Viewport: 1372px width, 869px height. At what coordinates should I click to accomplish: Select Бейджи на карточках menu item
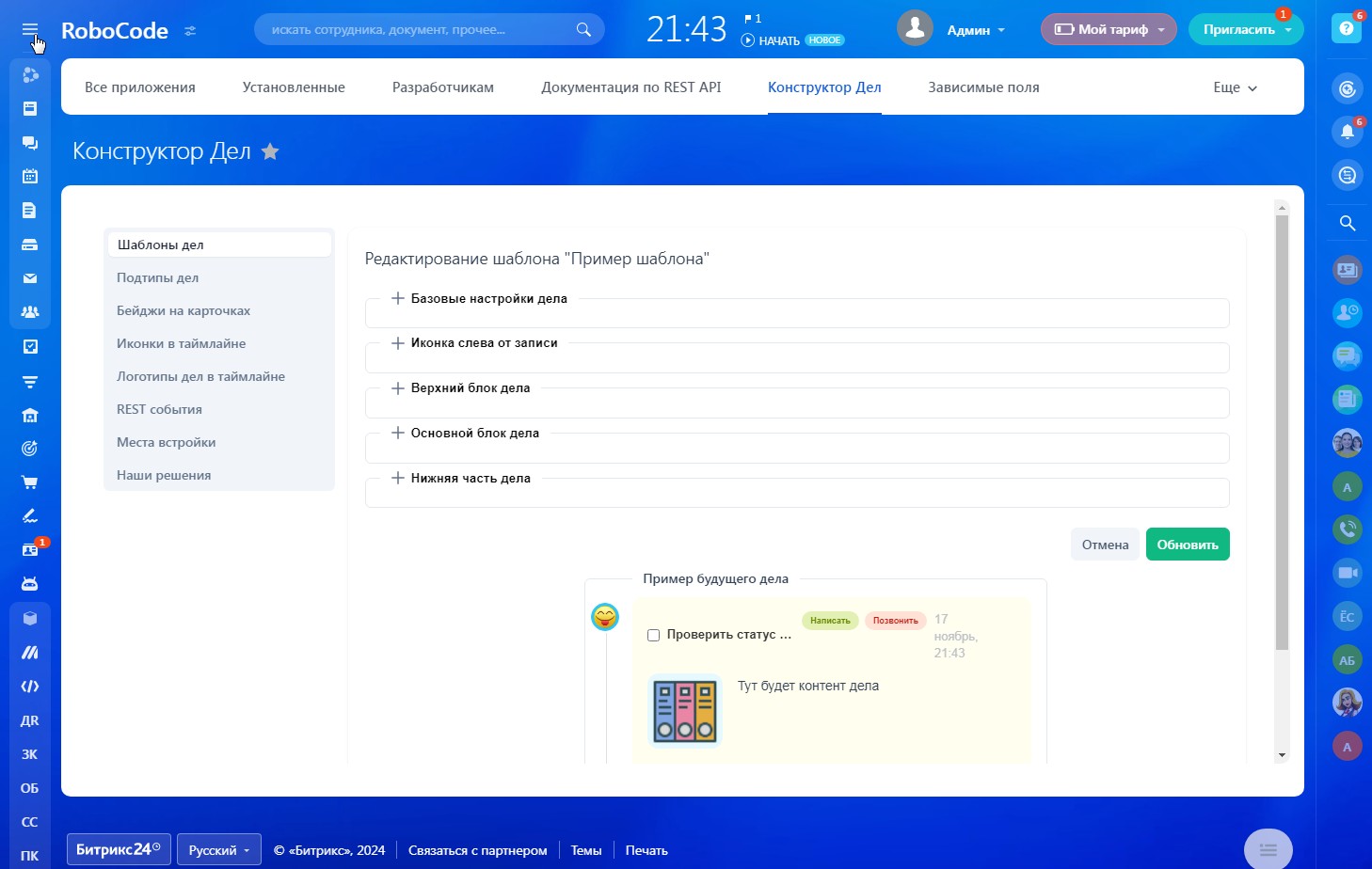coord(183,310)
